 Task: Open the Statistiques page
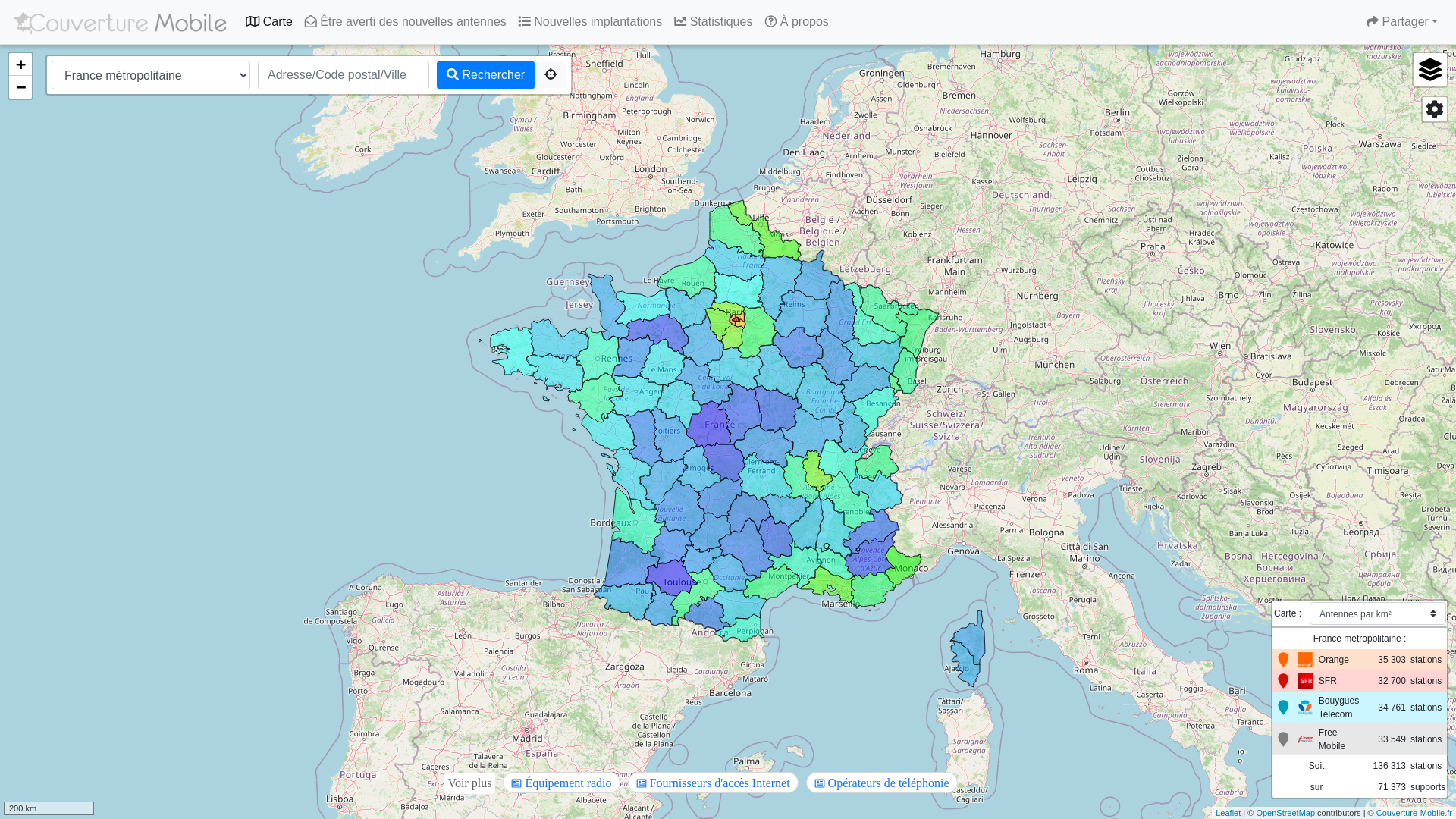click(714, 22)
